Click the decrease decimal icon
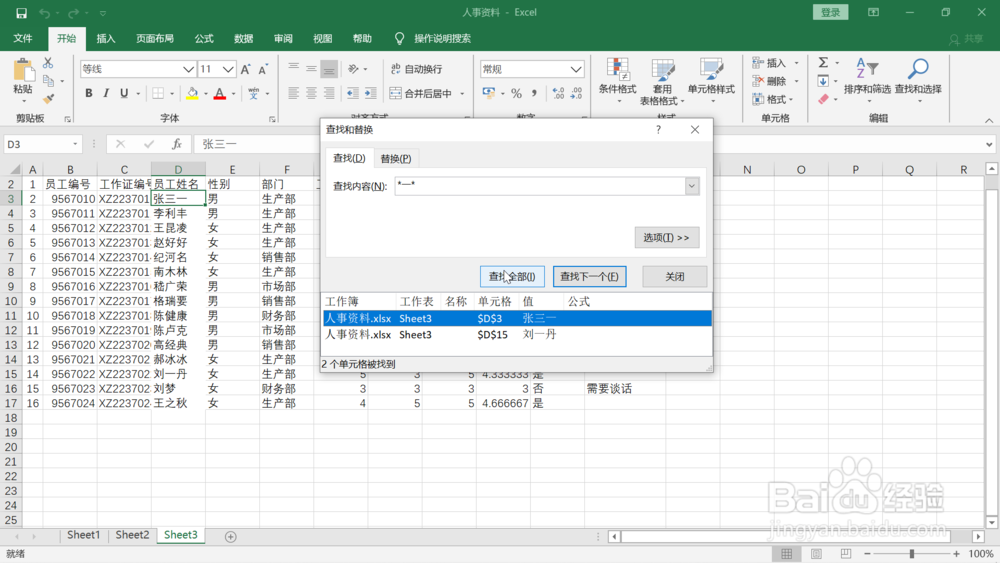The height and width of the screenshot is (563, 1000). point(576,93)
